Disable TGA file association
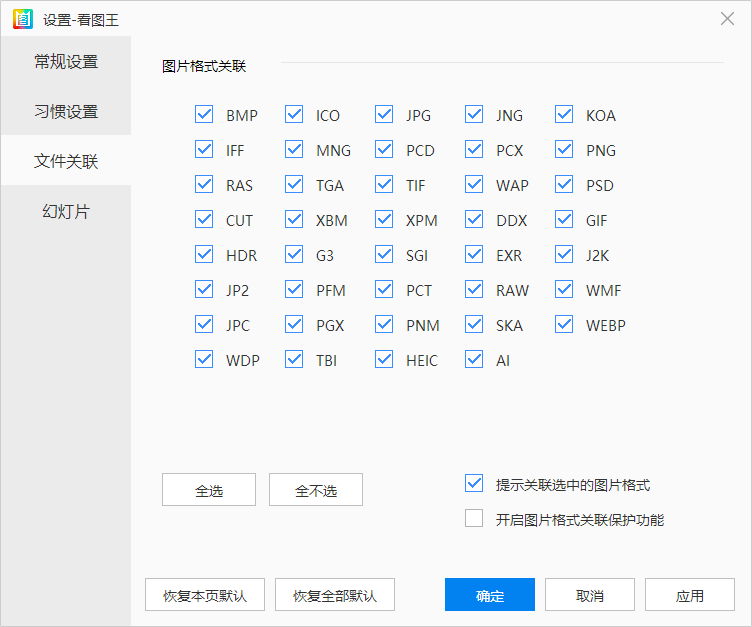 click(x=294, y=185)
